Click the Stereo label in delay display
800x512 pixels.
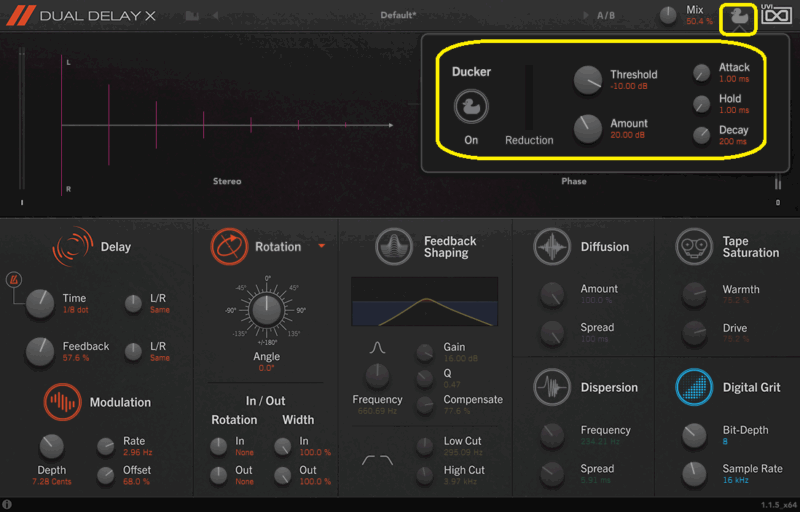tap(227, 181)
